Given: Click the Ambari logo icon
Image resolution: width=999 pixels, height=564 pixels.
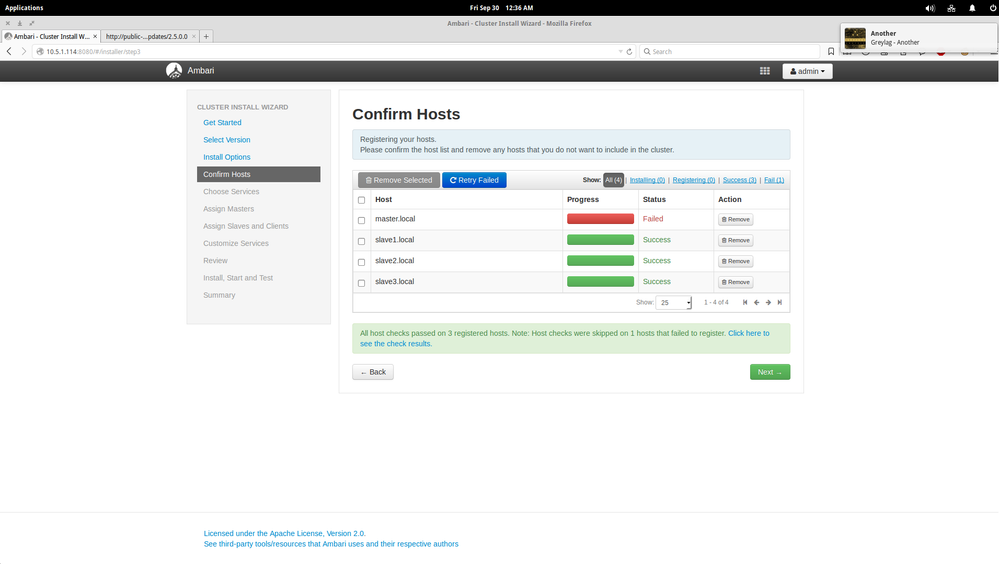Looking at the screenshot, I should (174, 71).
